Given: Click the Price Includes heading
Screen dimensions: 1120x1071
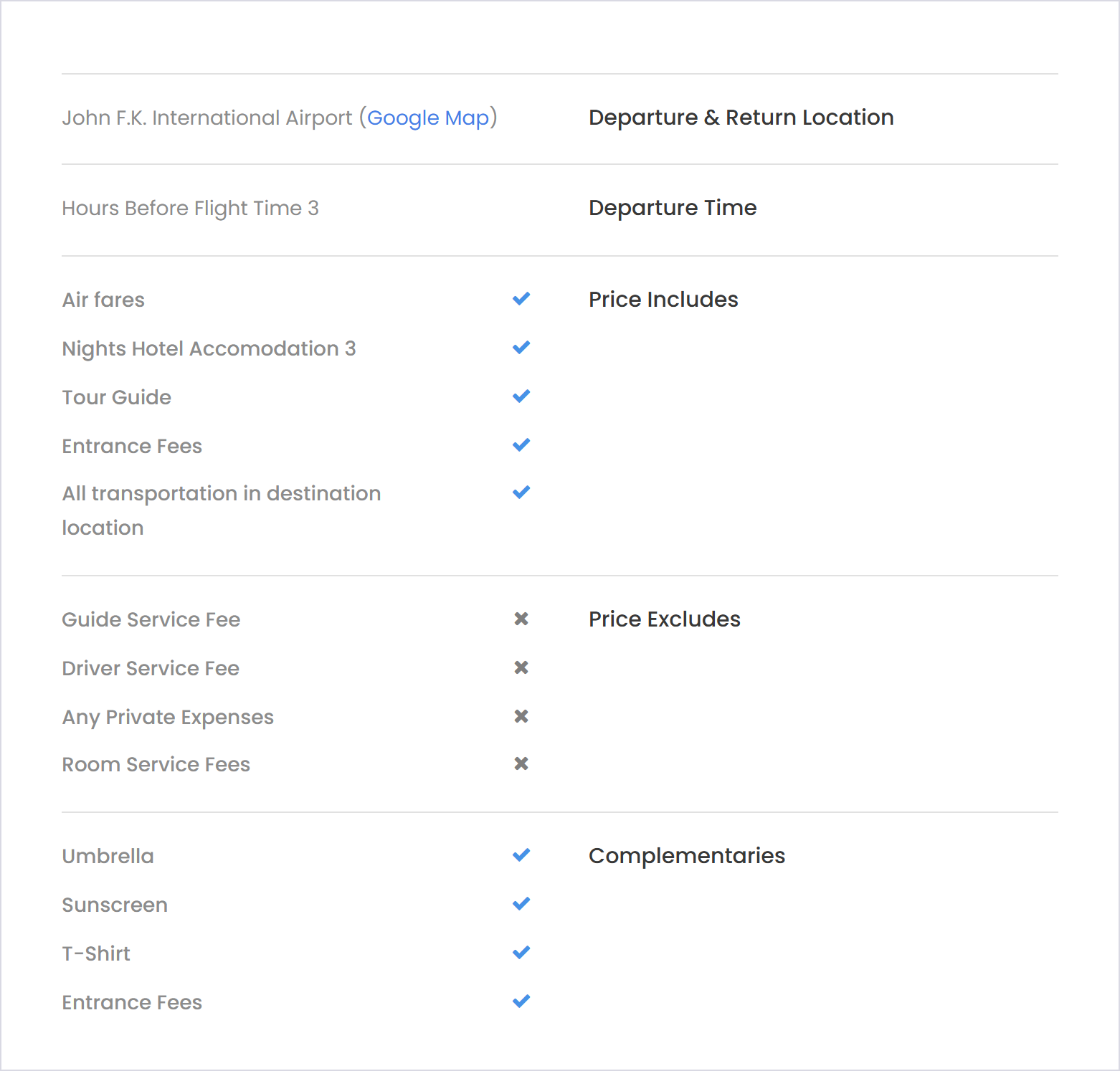Looking at the screenshot, I should [663, 300].
